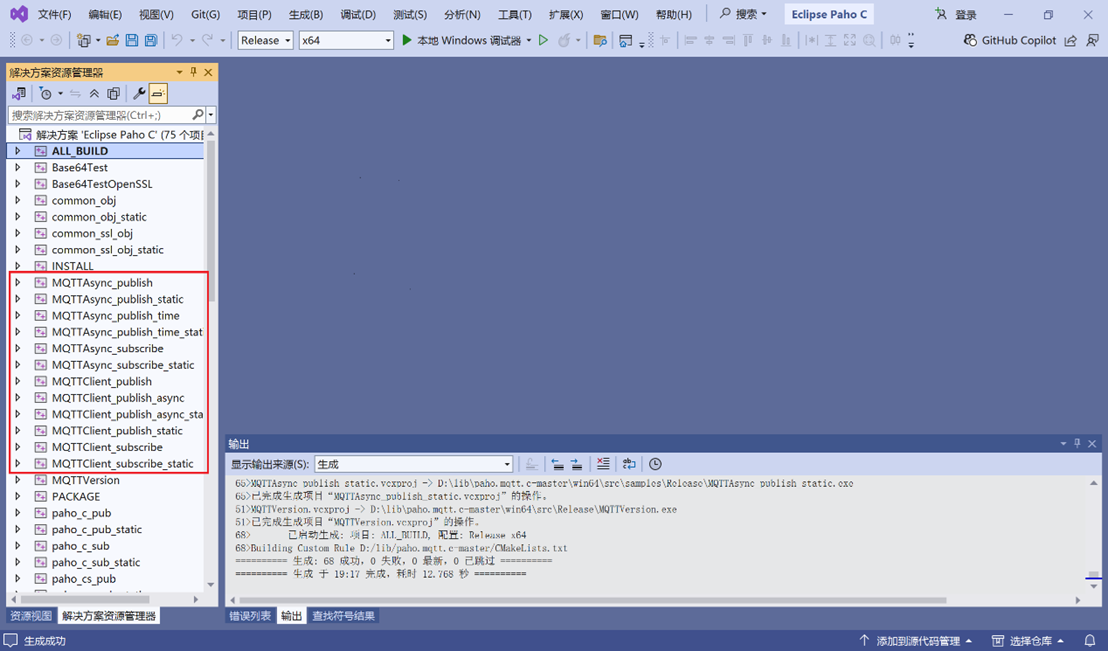Click the GitHub Copilot text button
The width and height of the screenshot is (1108, 651).
click(1018, 40)
